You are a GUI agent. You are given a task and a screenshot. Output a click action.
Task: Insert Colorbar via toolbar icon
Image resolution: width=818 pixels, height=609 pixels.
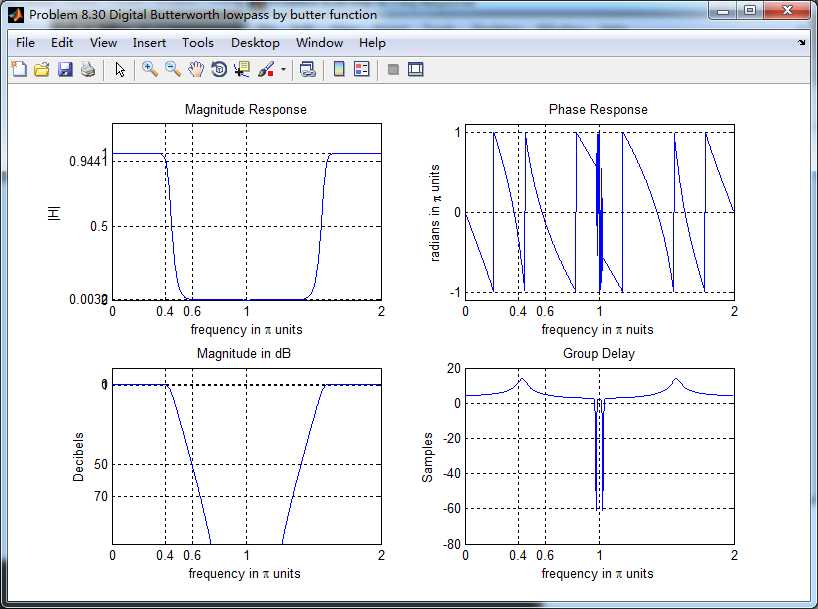point(339,69)
